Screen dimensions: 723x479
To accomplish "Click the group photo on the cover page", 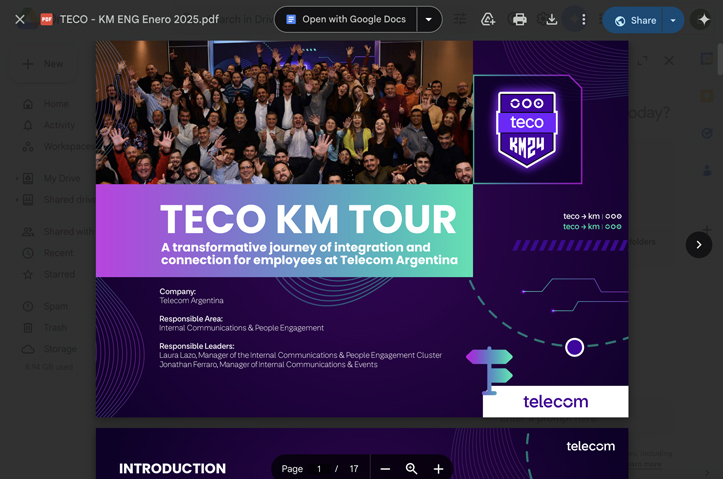I will tap(284, 112).
